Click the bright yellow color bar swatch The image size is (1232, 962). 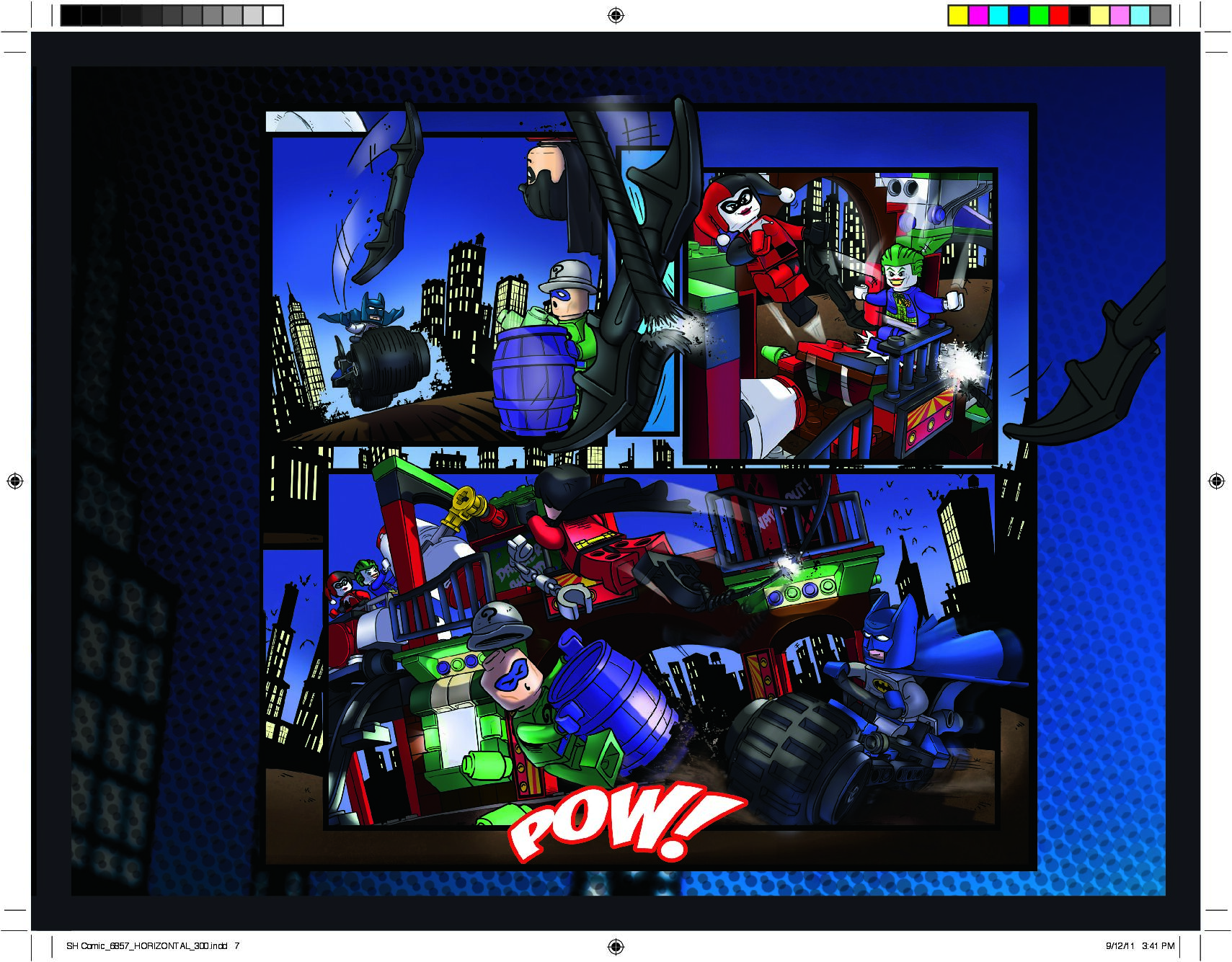(958, 16)
